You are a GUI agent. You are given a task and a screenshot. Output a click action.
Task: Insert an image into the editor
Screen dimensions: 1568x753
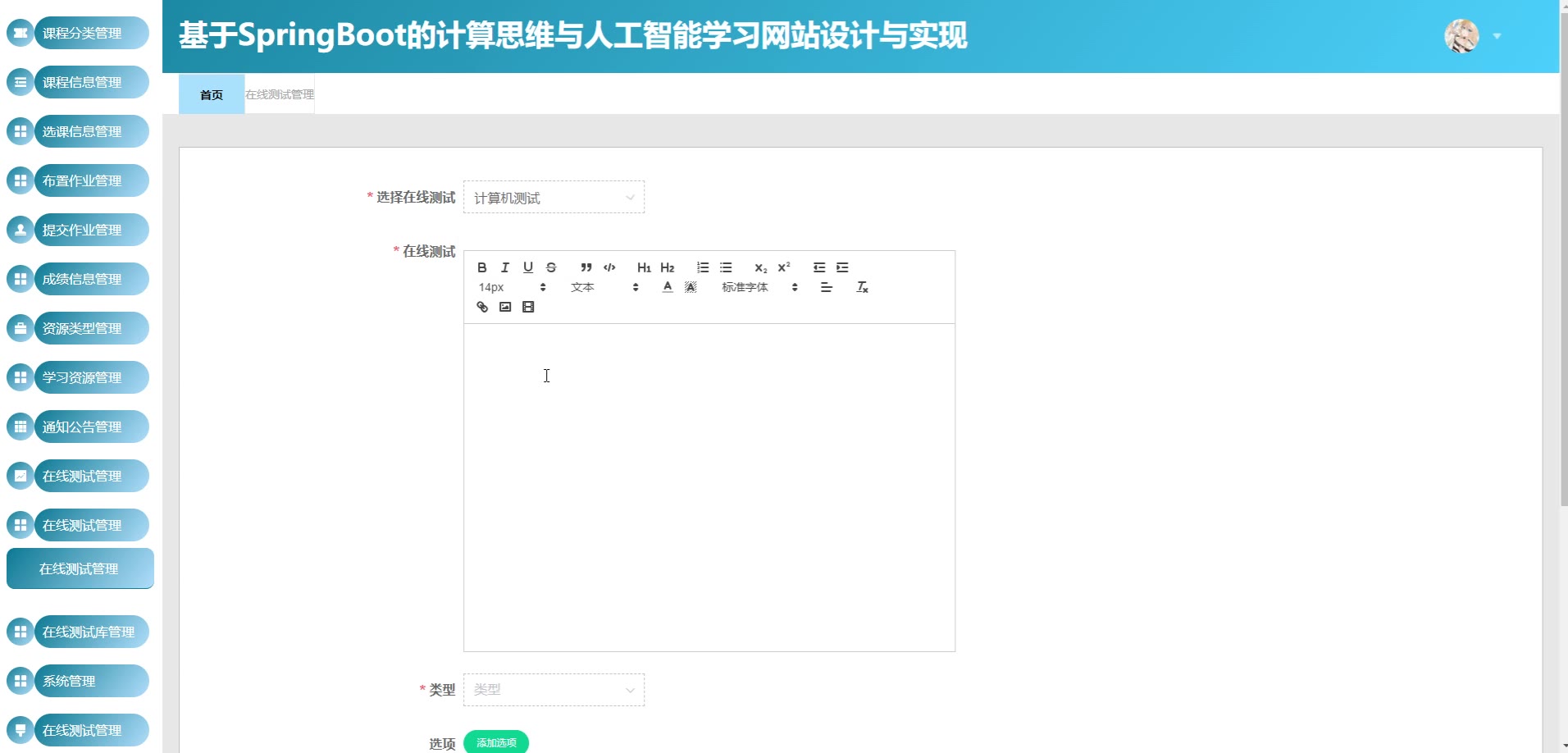(x=505, y=307)
